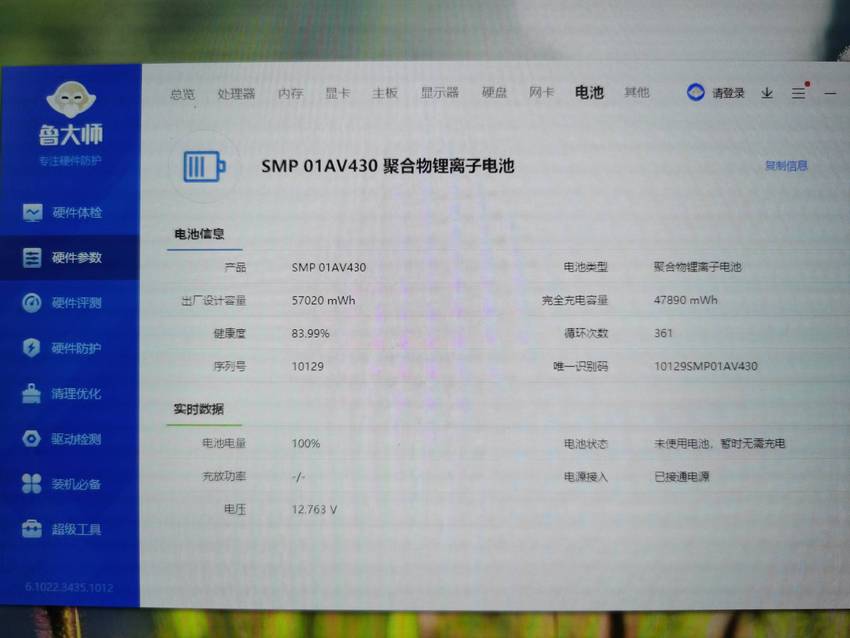Minimize the Lu Dashi window

click(830, 93)
